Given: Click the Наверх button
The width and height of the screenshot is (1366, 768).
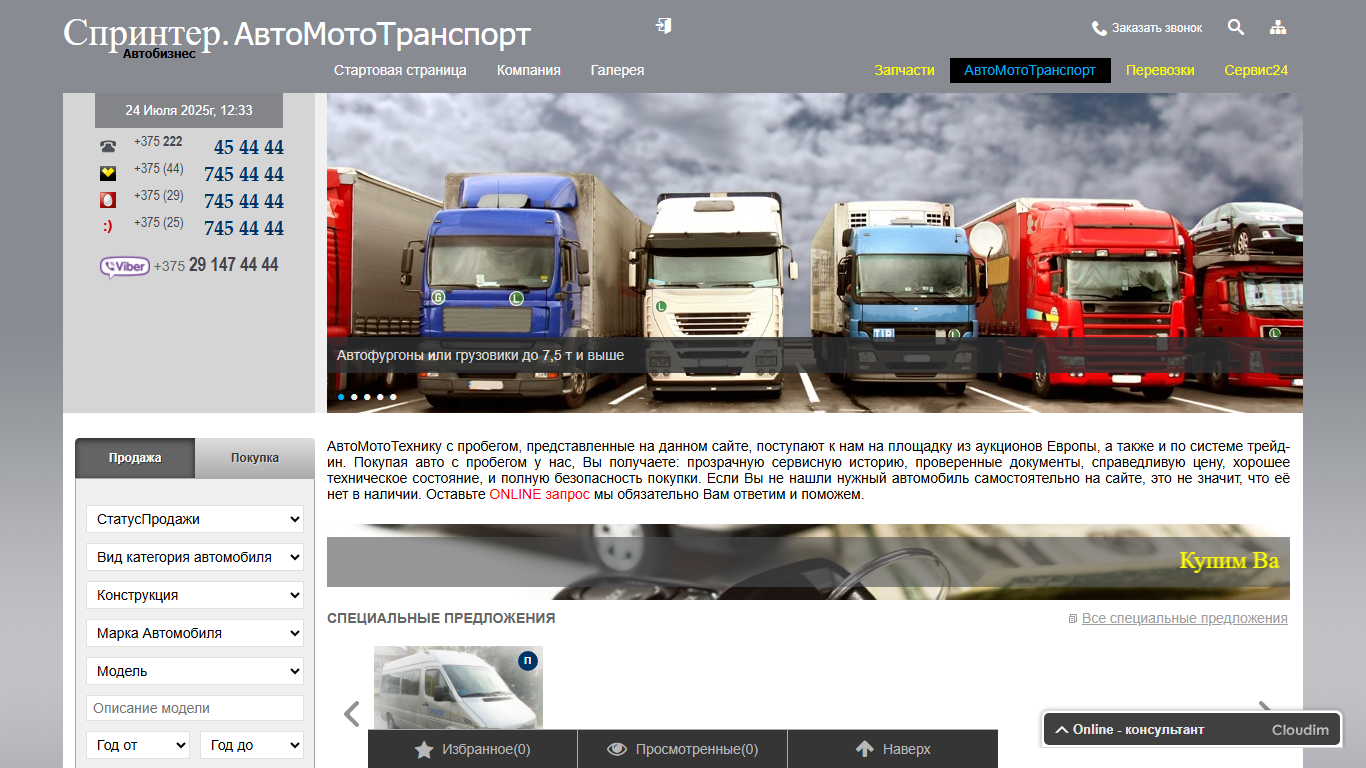Looking at the screenshot, I should pyautogui.click(x=893, y=749).
